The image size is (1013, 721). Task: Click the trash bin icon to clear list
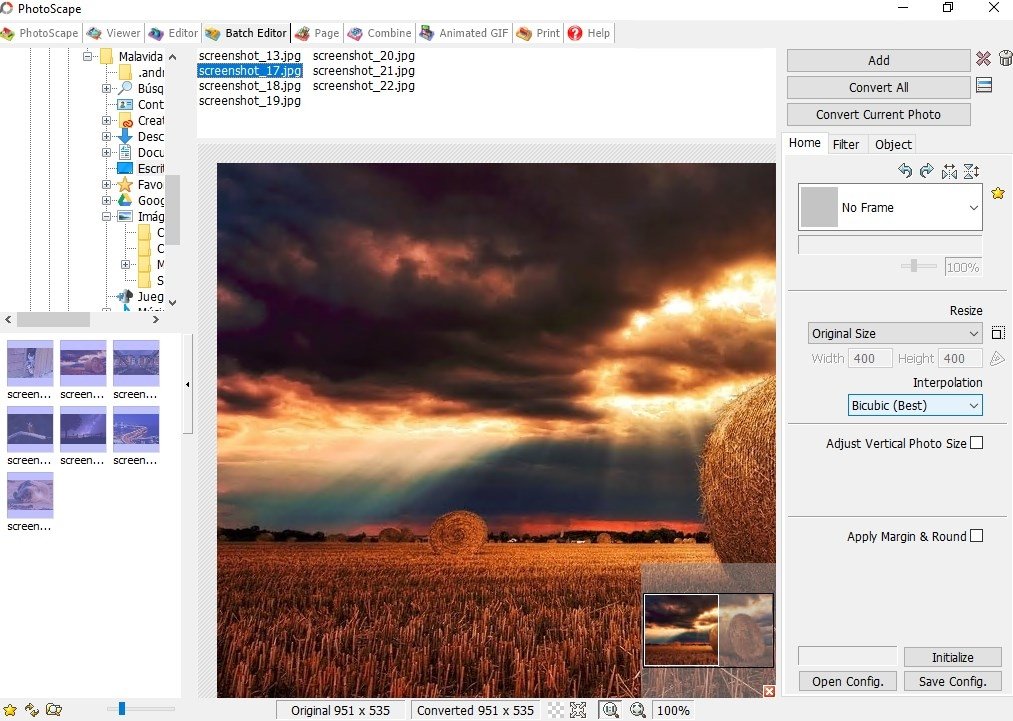coord(1006,59)
